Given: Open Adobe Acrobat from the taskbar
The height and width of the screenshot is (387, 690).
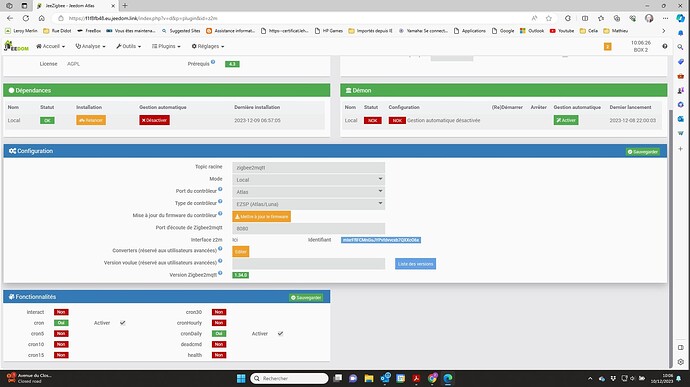Looking at the screenshot, I should pos(416,378).
